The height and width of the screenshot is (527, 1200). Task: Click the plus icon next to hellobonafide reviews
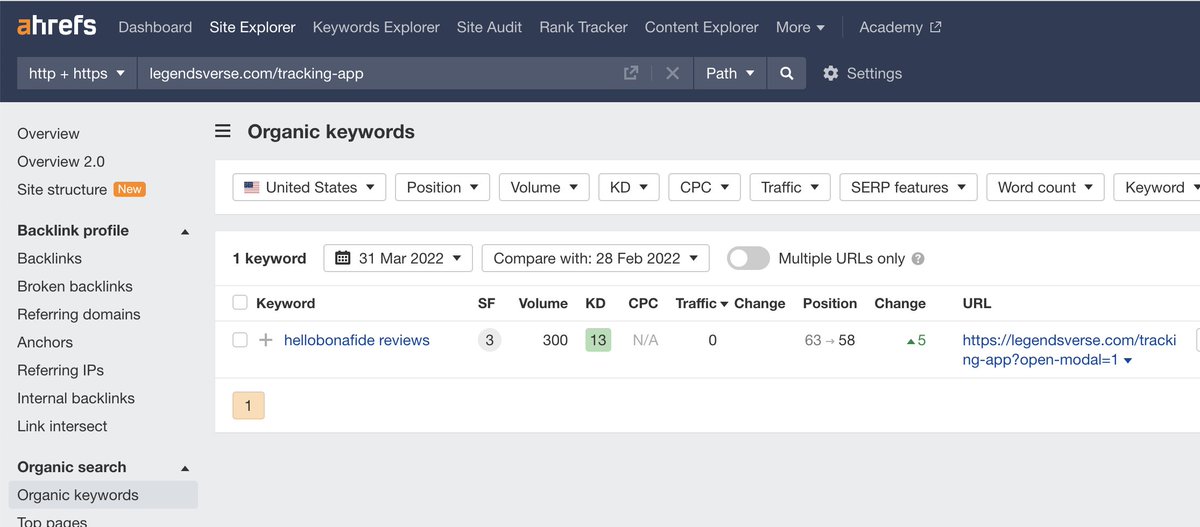(265, 340)
